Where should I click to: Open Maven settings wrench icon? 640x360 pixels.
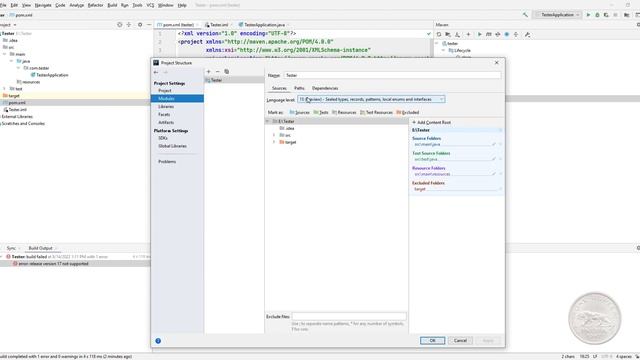coord(527,35)
